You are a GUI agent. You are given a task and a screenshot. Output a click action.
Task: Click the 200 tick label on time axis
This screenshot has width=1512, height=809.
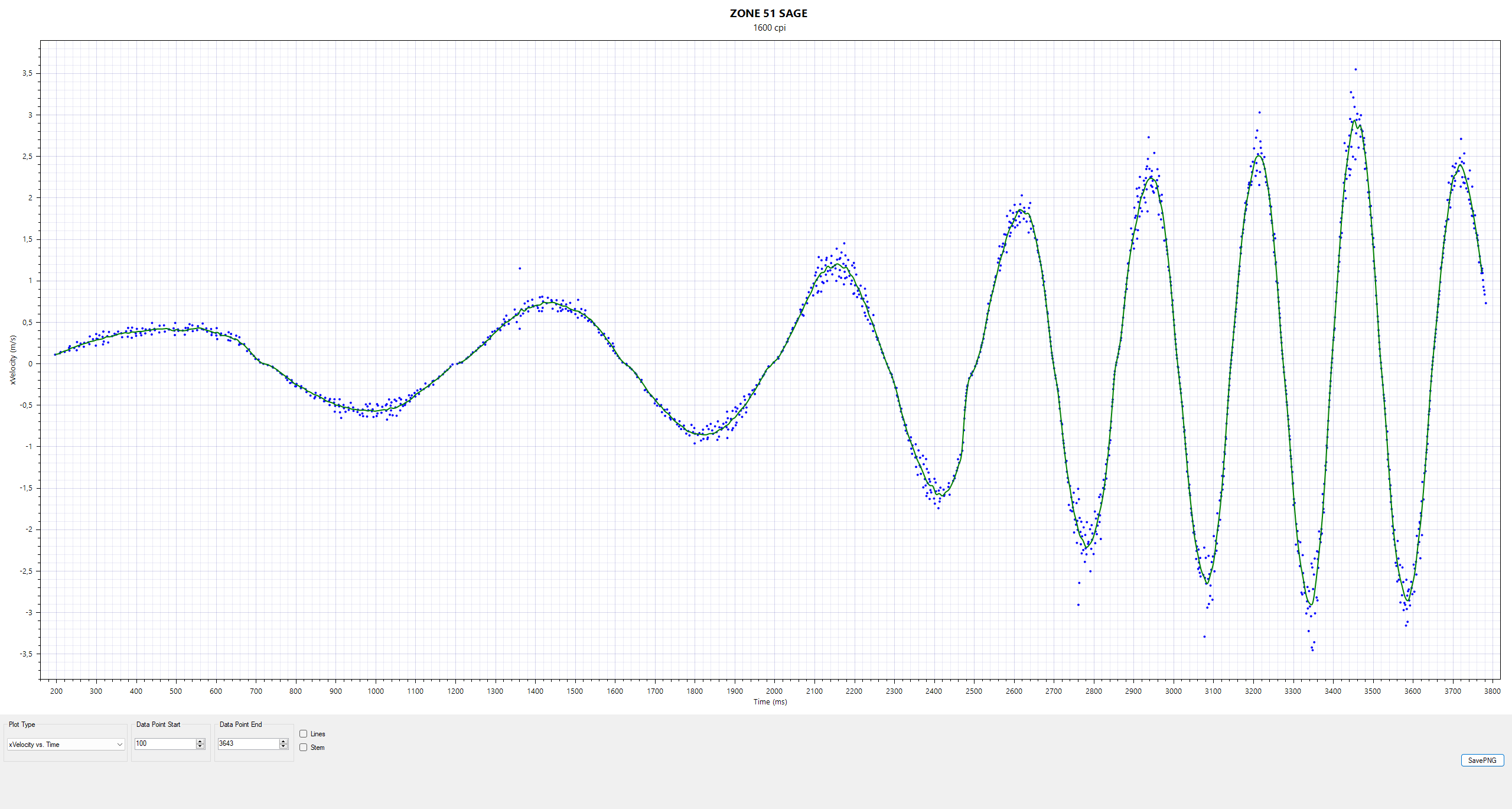pyautogui.click(x=56, y=691)
